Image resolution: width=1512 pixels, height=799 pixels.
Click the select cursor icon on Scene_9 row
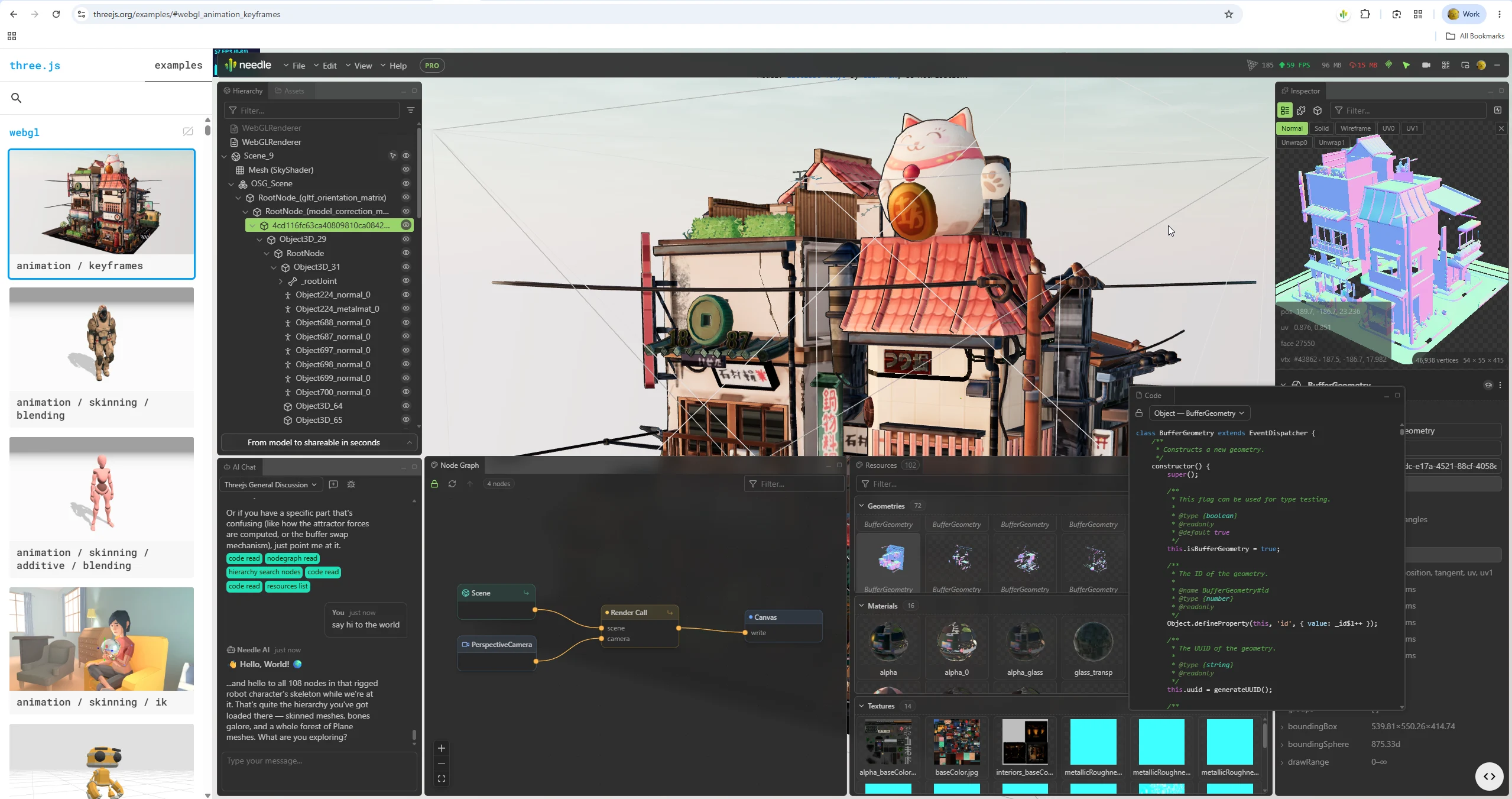click(392, 156)
